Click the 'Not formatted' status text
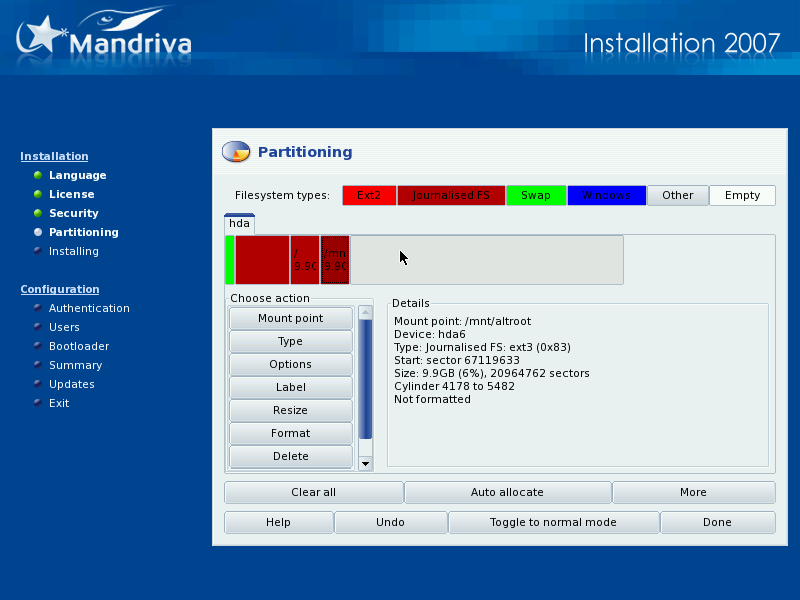Screen dimensions: 800x600 coord(432,399)
